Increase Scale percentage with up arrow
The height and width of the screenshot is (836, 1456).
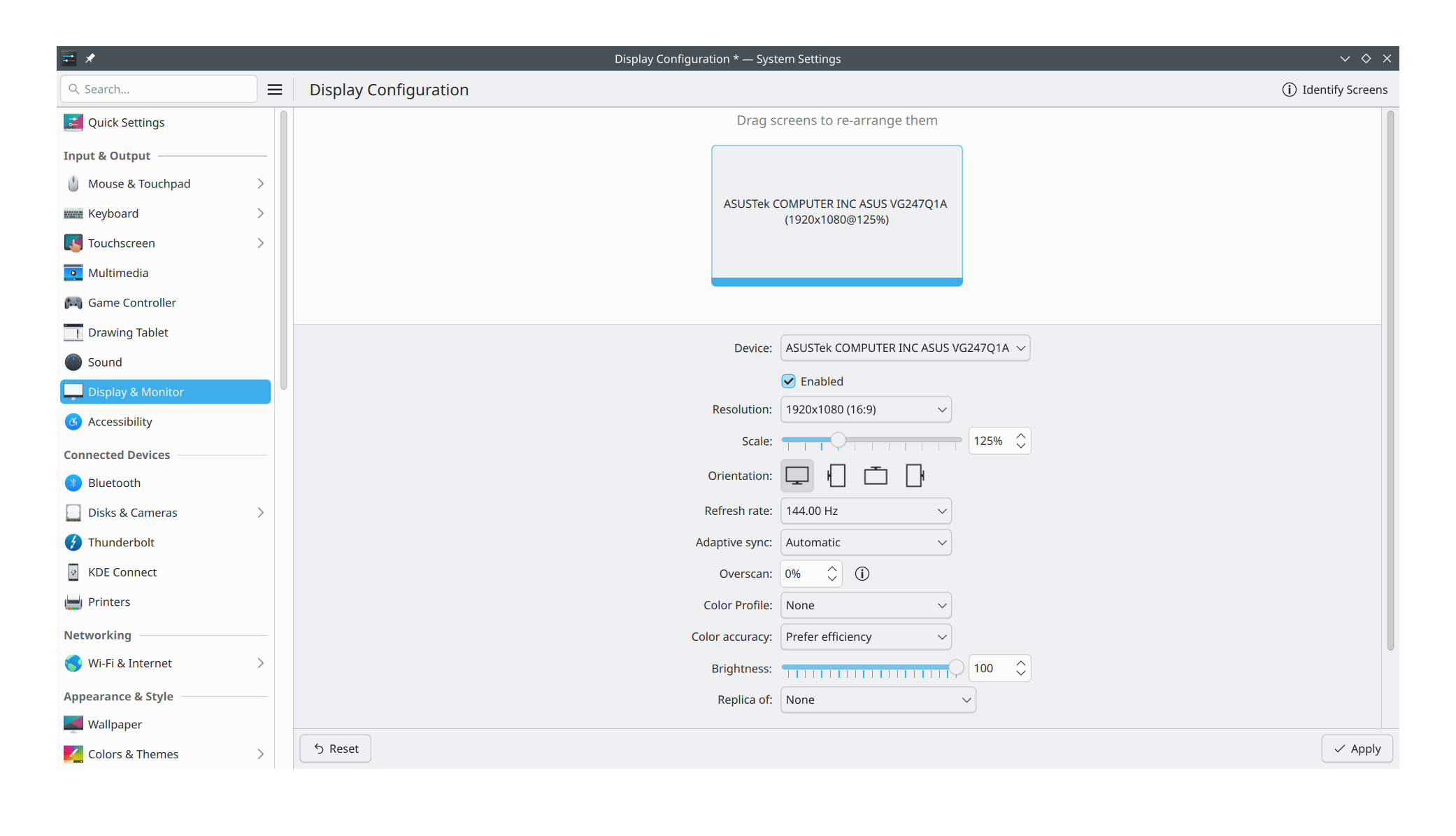tap(1021, 436)
